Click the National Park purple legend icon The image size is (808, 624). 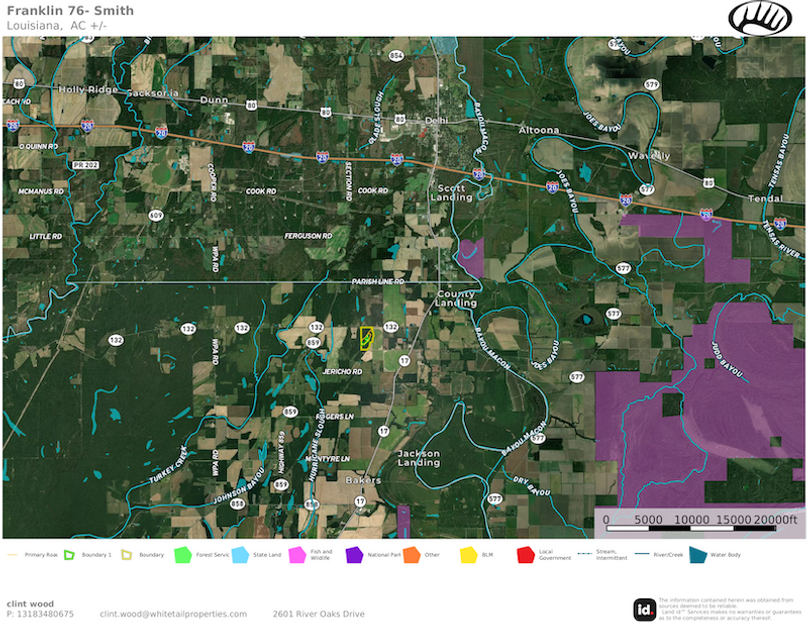[353, 554]
